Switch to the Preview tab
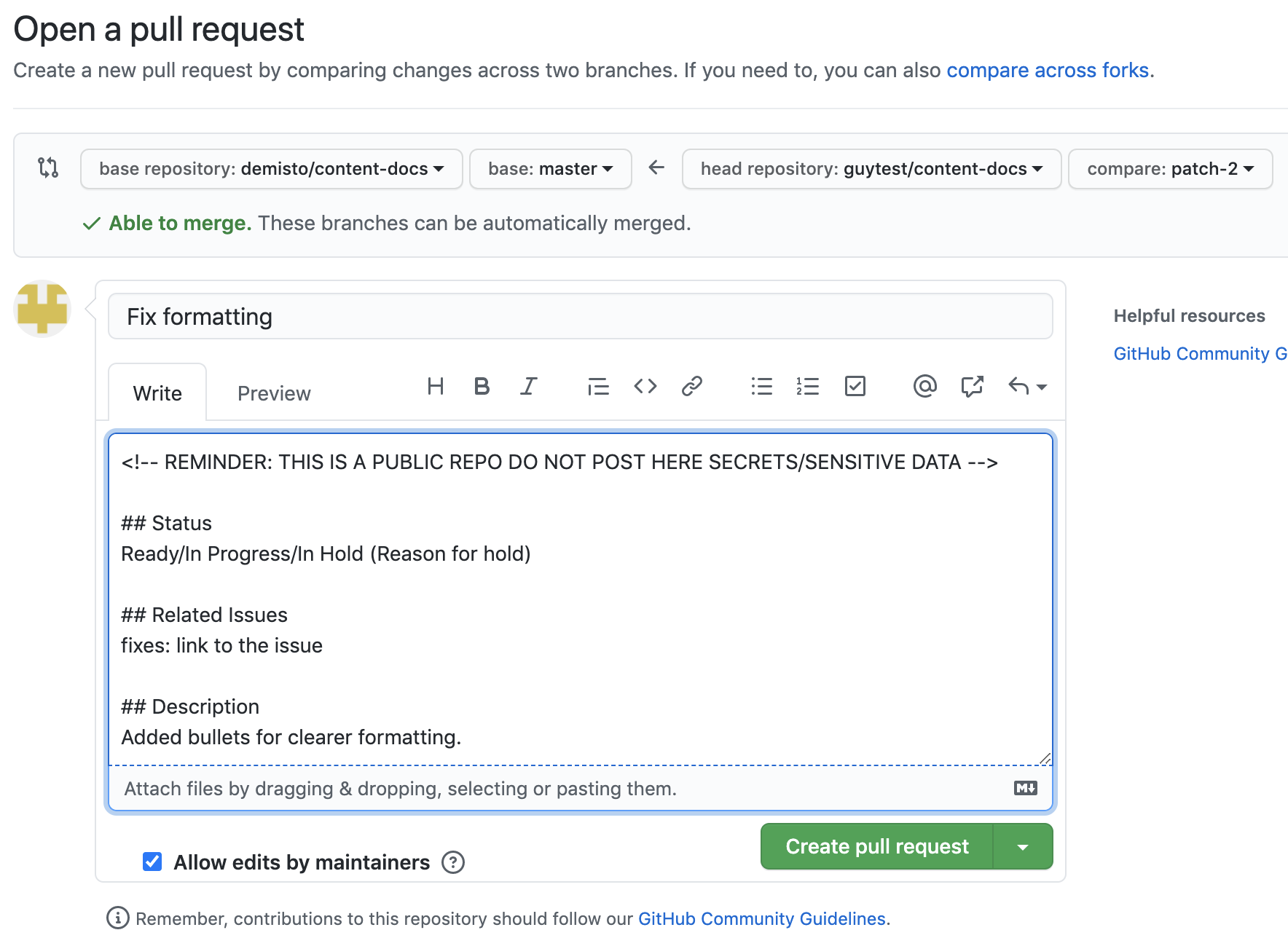The width and height of the screenshot is (1288, 938). point(274,393)
